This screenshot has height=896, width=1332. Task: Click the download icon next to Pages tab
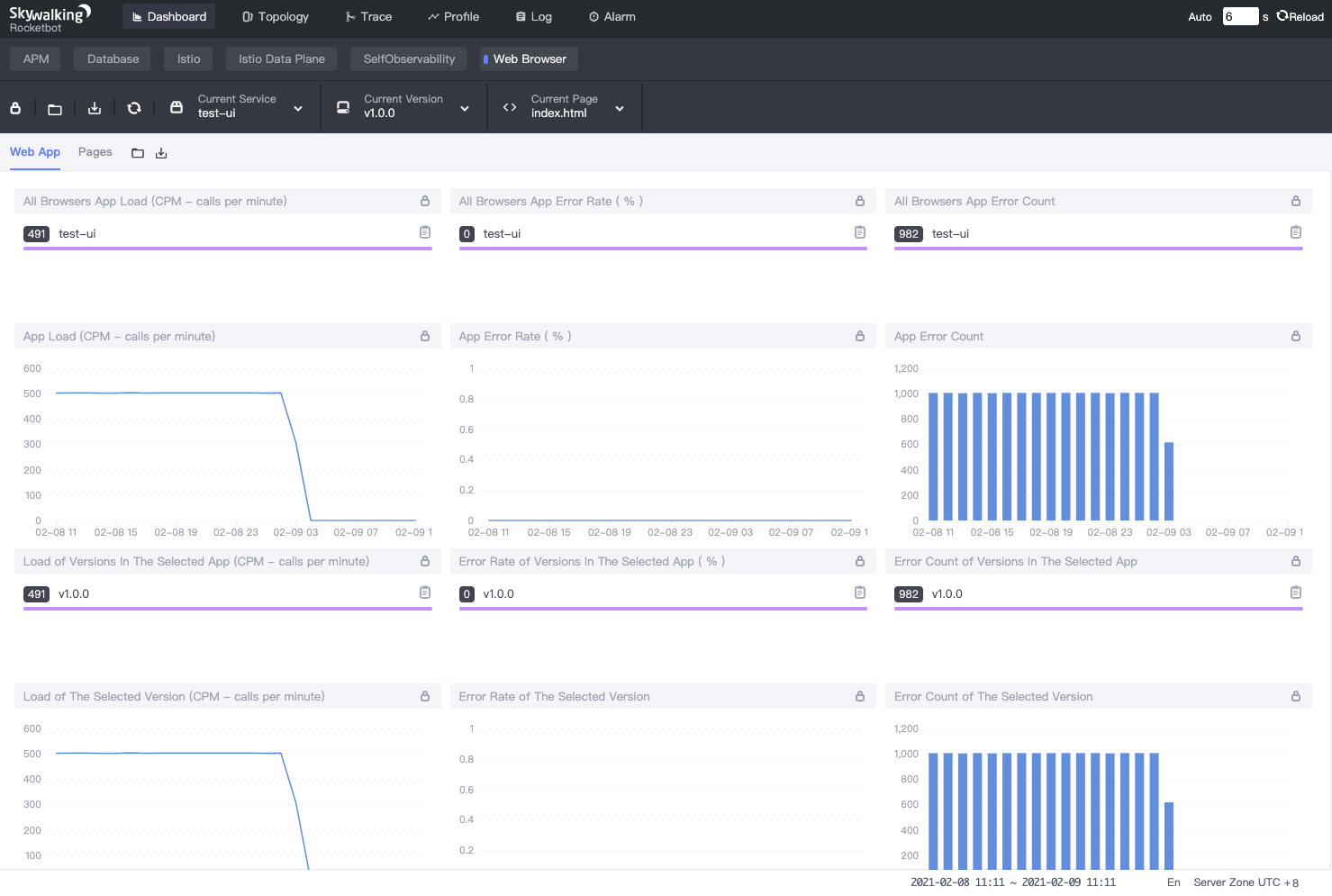point(161,153)
